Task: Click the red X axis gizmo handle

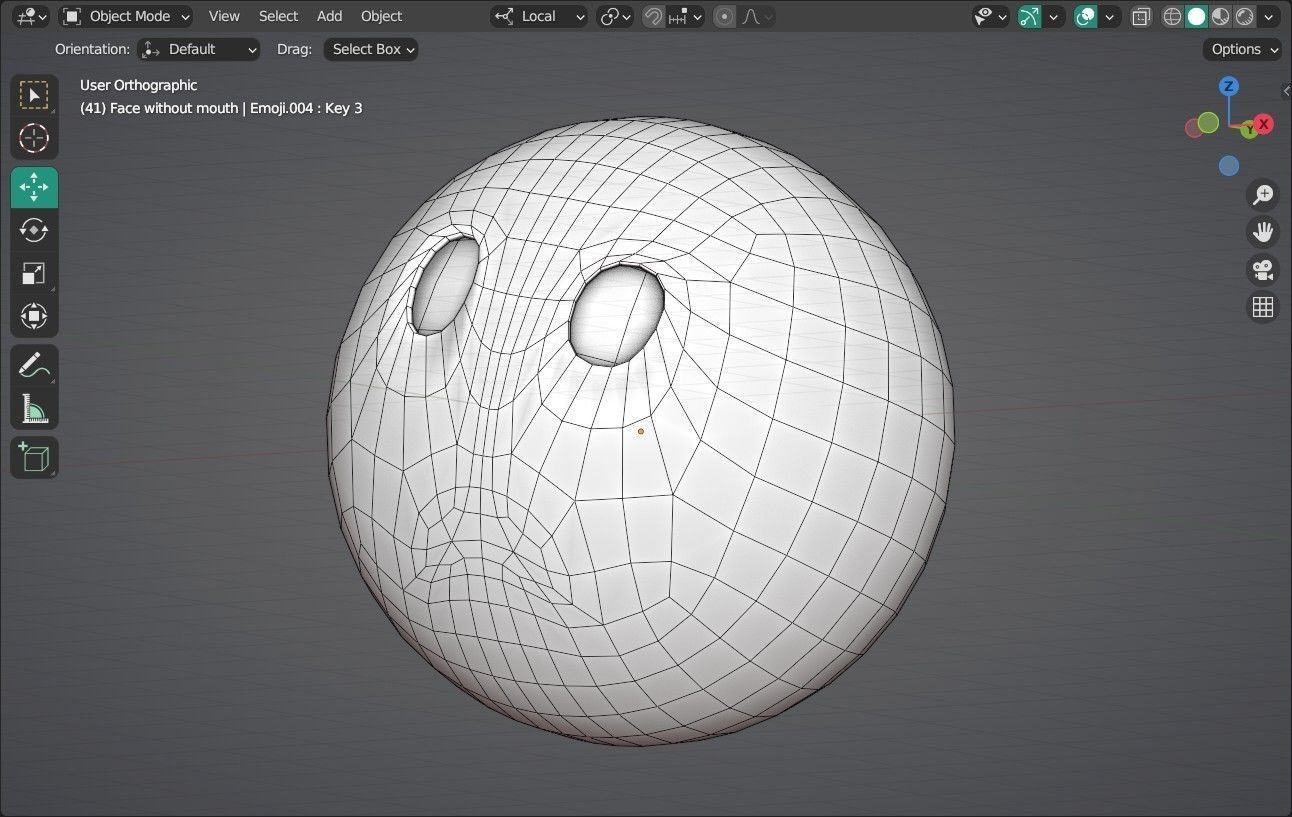Action: pos(1264,124)
